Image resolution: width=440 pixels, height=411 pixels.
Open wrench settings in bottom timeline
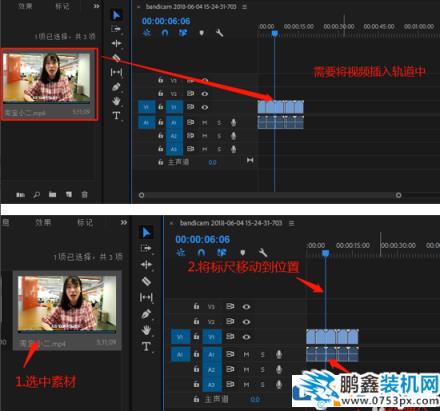(263, 252)
